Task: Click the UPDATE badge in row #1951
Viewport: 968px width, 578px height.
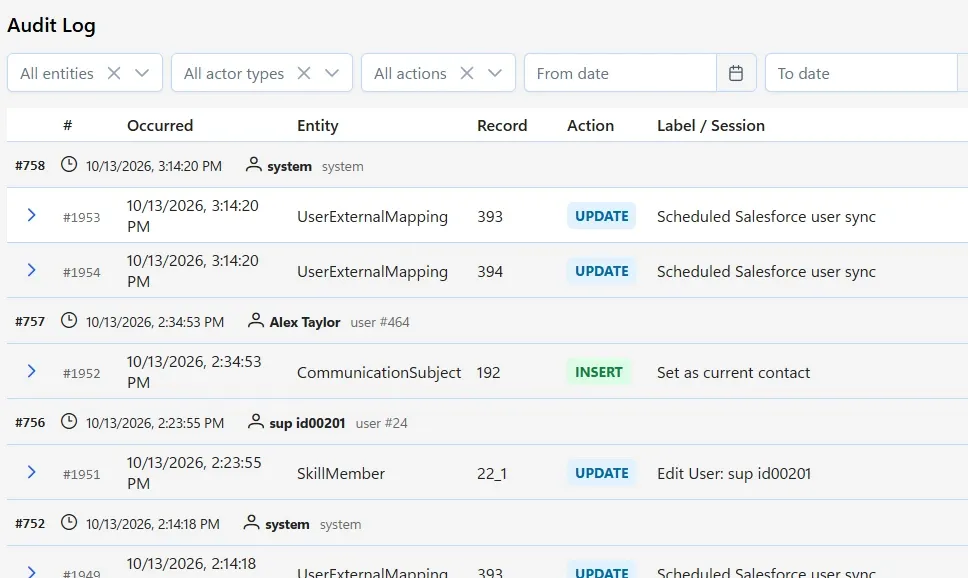Action: tap(601, 473)
